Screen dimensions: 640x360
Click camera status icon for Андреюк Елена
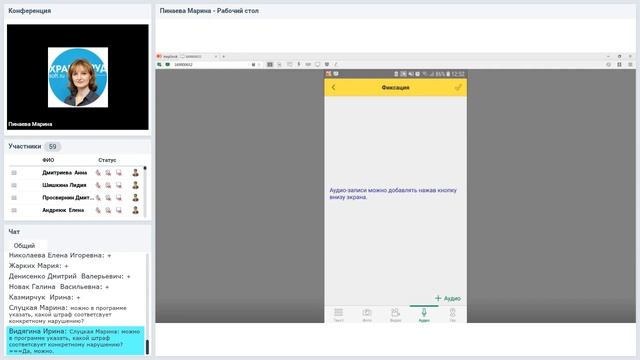(108, 210)
